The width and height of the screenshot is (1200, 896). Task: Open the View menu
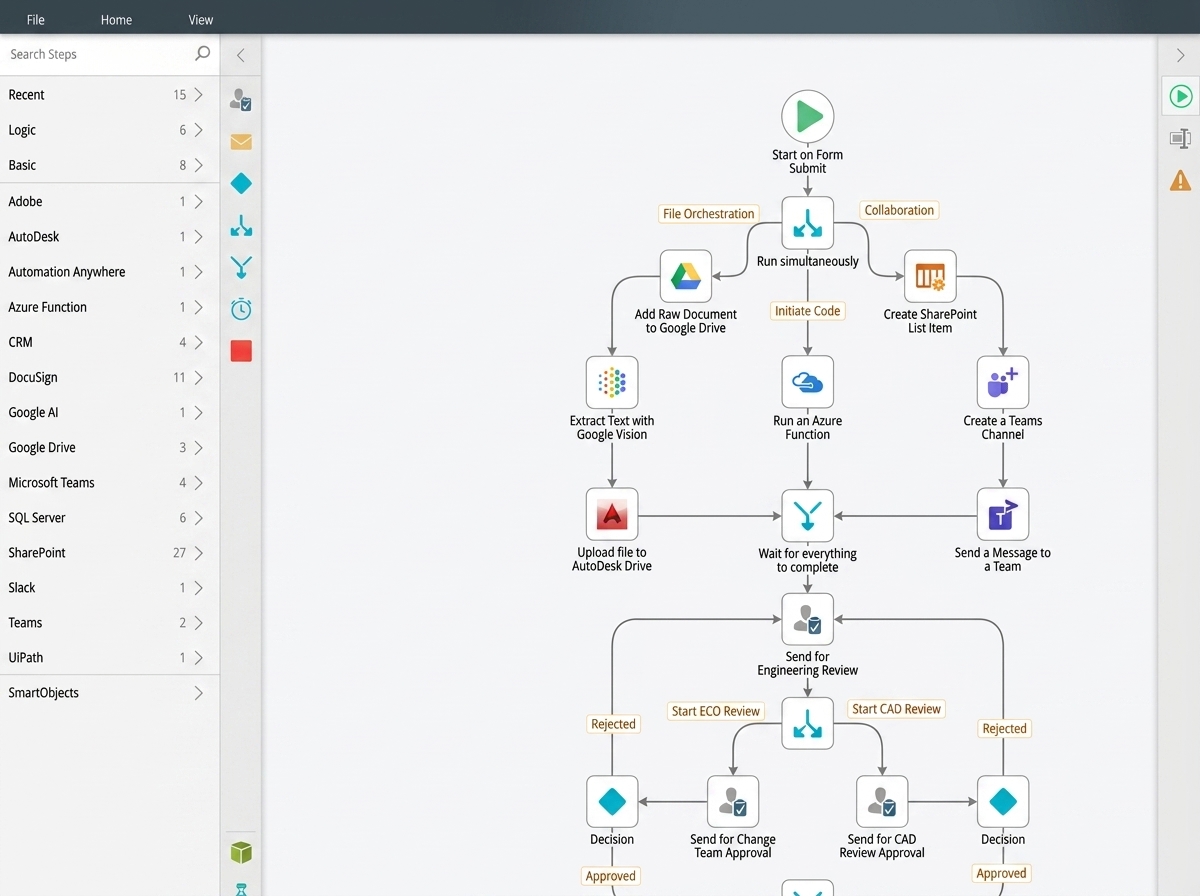201,19
